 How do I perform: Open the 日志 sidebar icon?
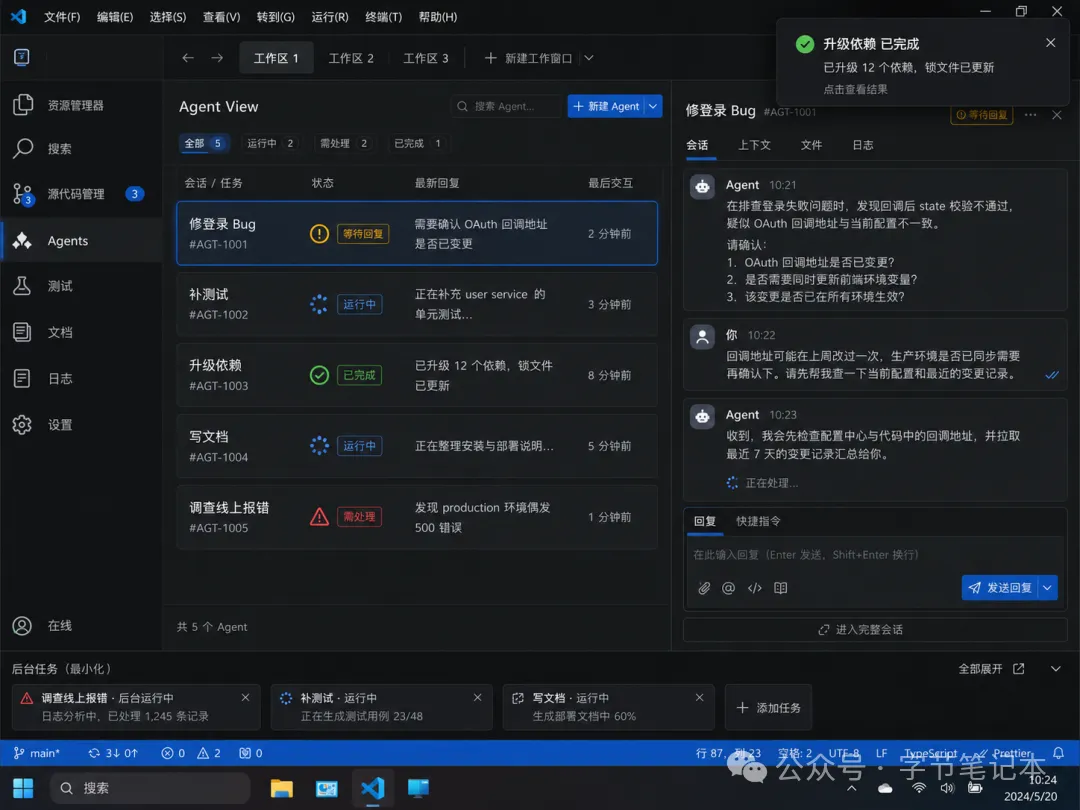(23, 378)
